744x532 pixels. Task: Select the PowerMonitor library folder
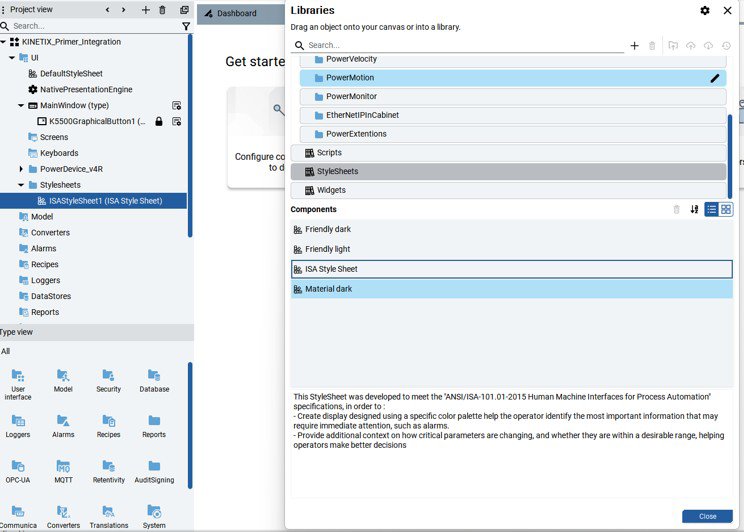click(513, 96)
